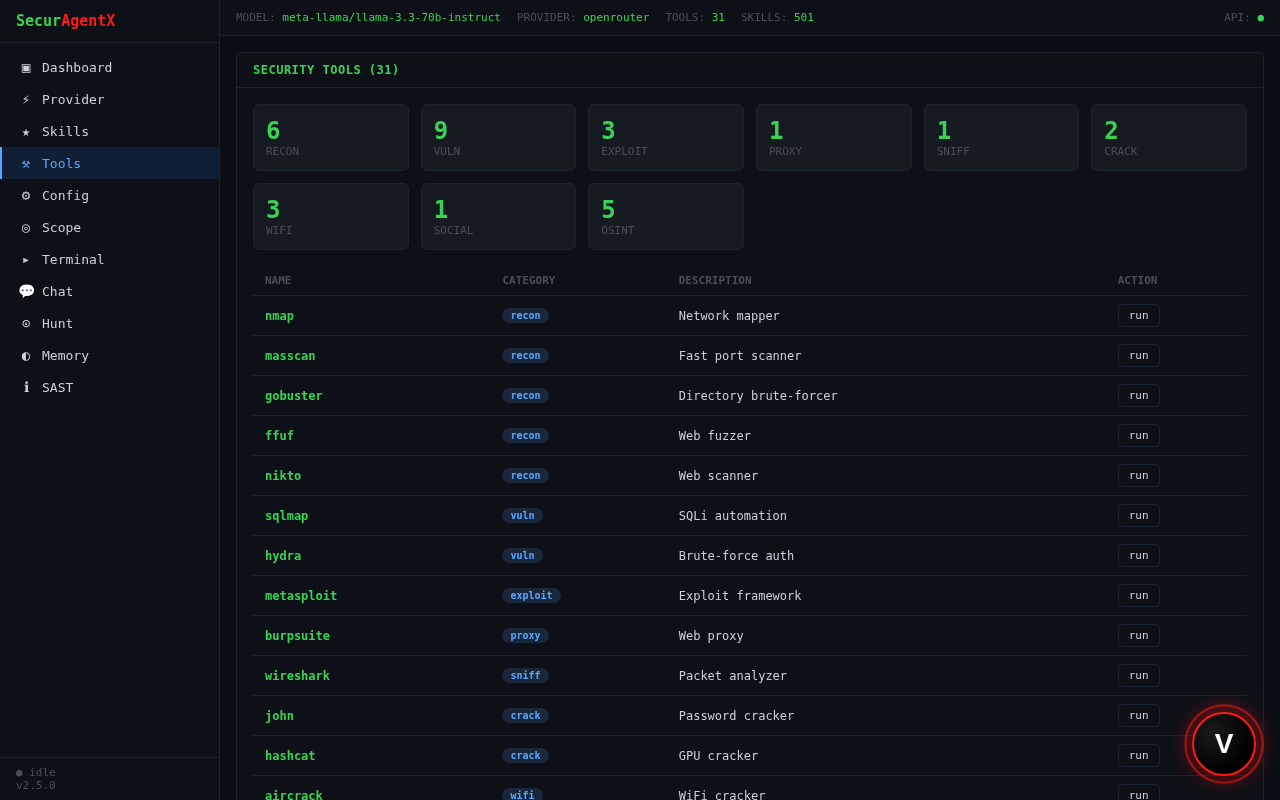
Task: Switch to the Hunt section
Action: point(110,323)
